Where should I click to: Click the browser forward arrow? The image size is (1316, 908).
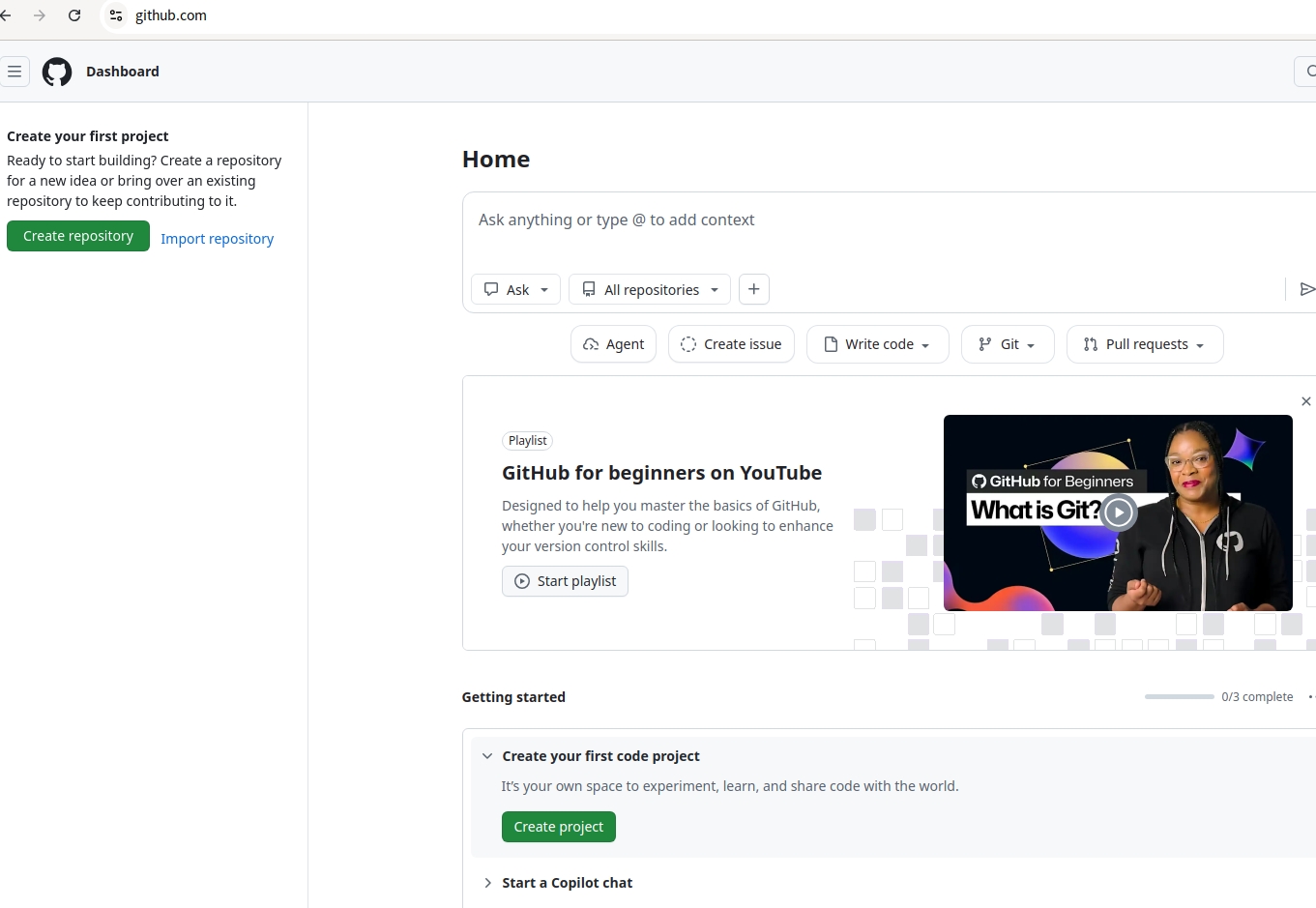(40, 15)
